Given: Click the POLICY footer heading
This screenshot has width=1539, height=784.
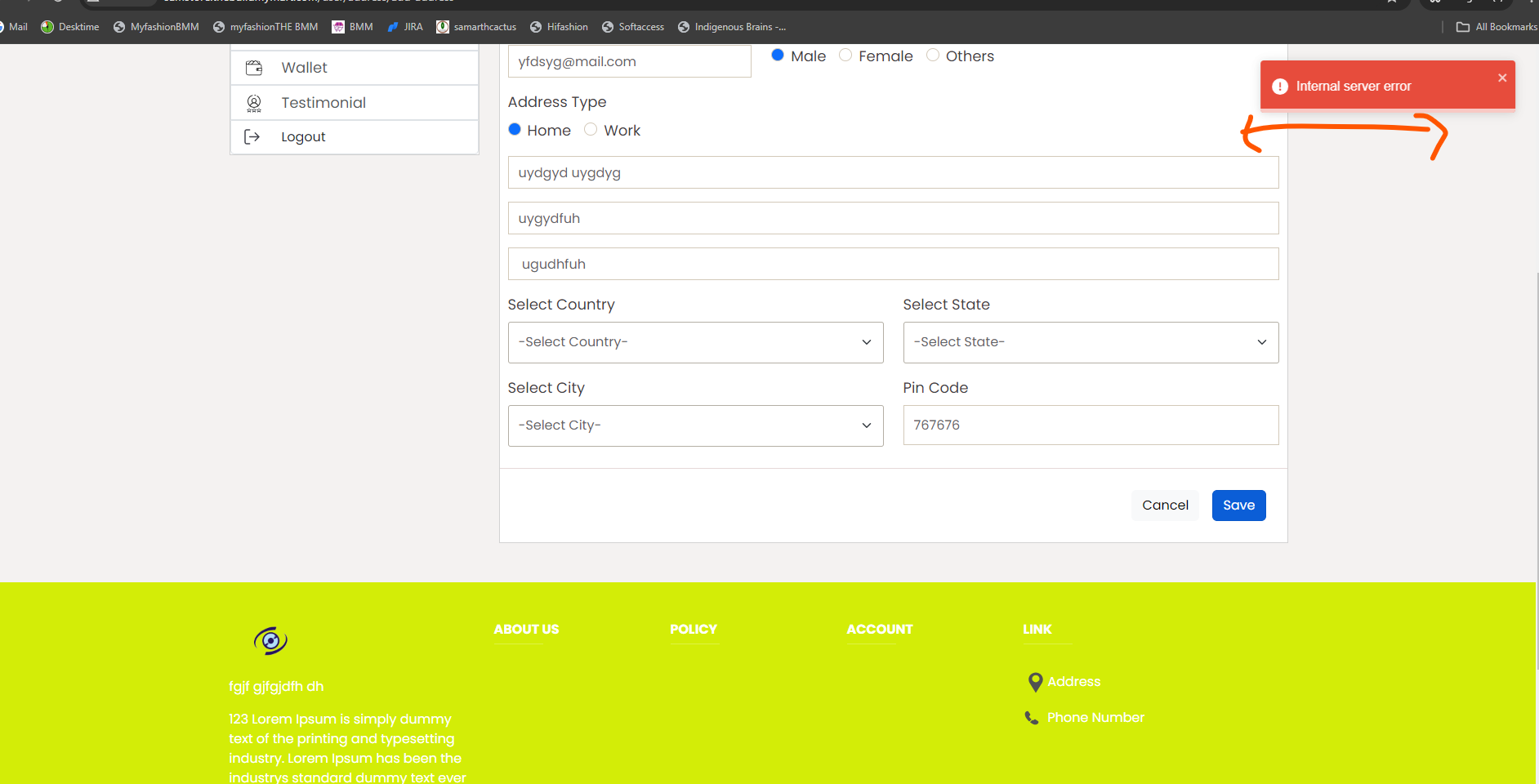Looking at the screenshot, I should click(694, 630).
